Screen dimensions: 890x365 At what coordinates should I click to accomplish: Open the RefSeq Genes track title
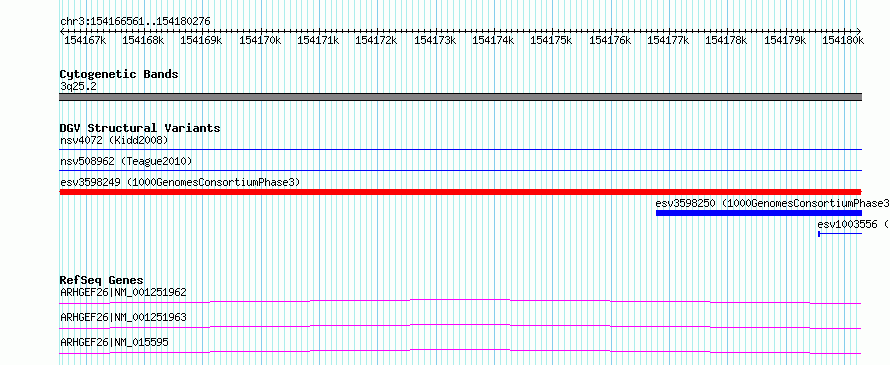pyautogui.click(x=102, y=280)
